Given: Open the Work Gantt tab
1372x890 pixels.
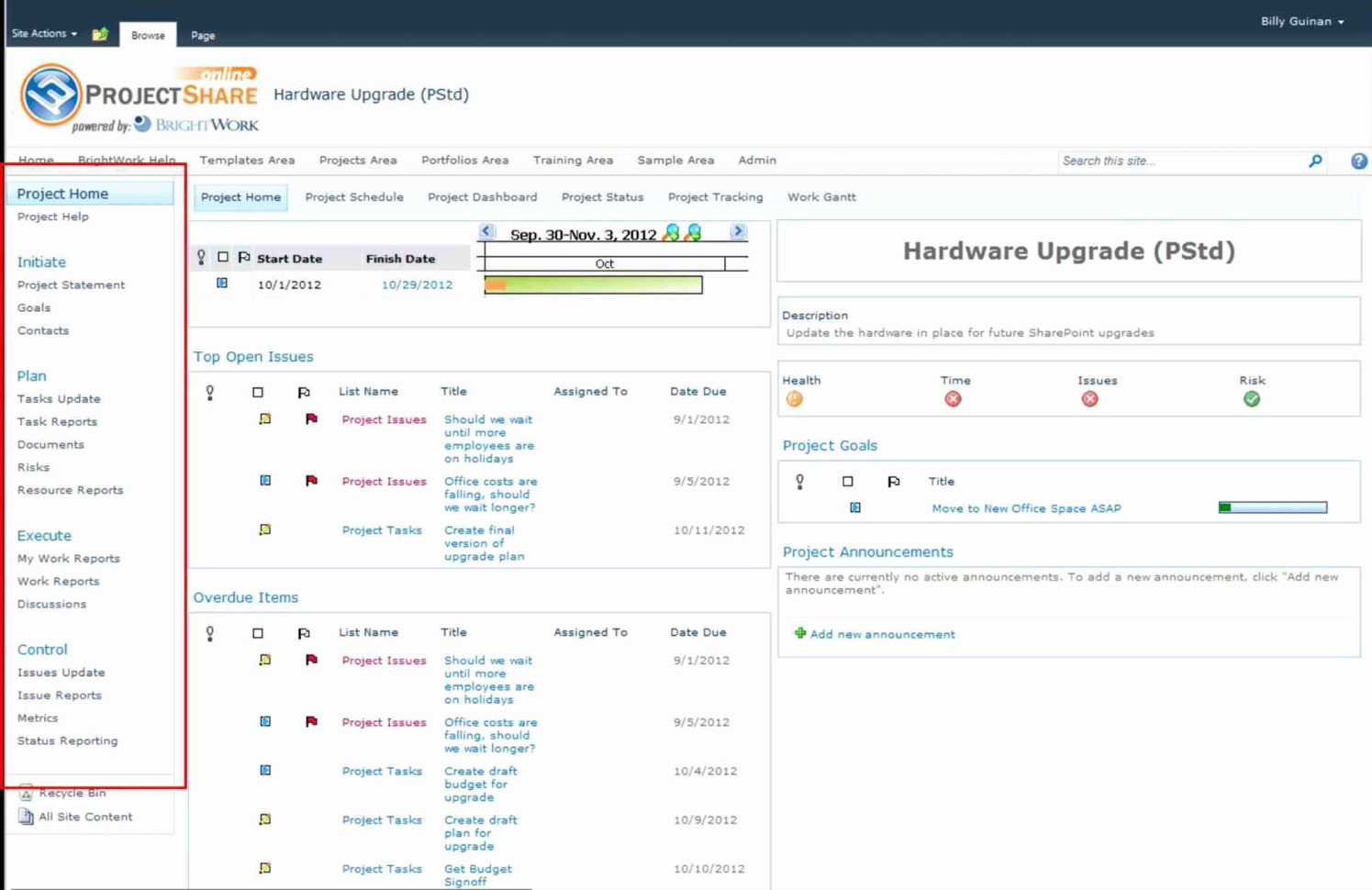Looking at the screenshot, I should click(x=821, y=196).
